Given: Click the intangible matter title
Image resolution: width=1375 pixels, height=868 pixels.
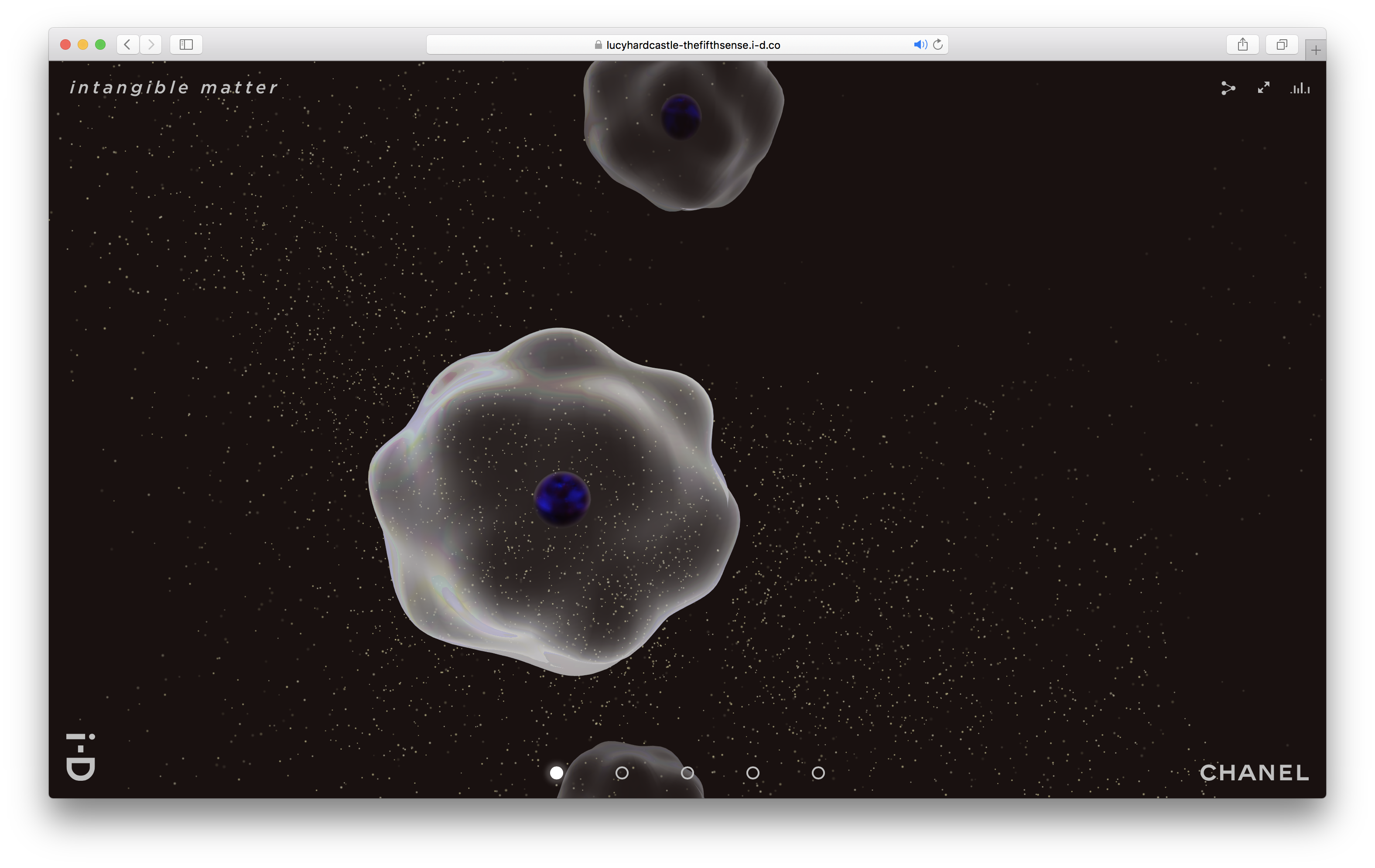Looking at the screenshot, I should [x=174, y=87].
